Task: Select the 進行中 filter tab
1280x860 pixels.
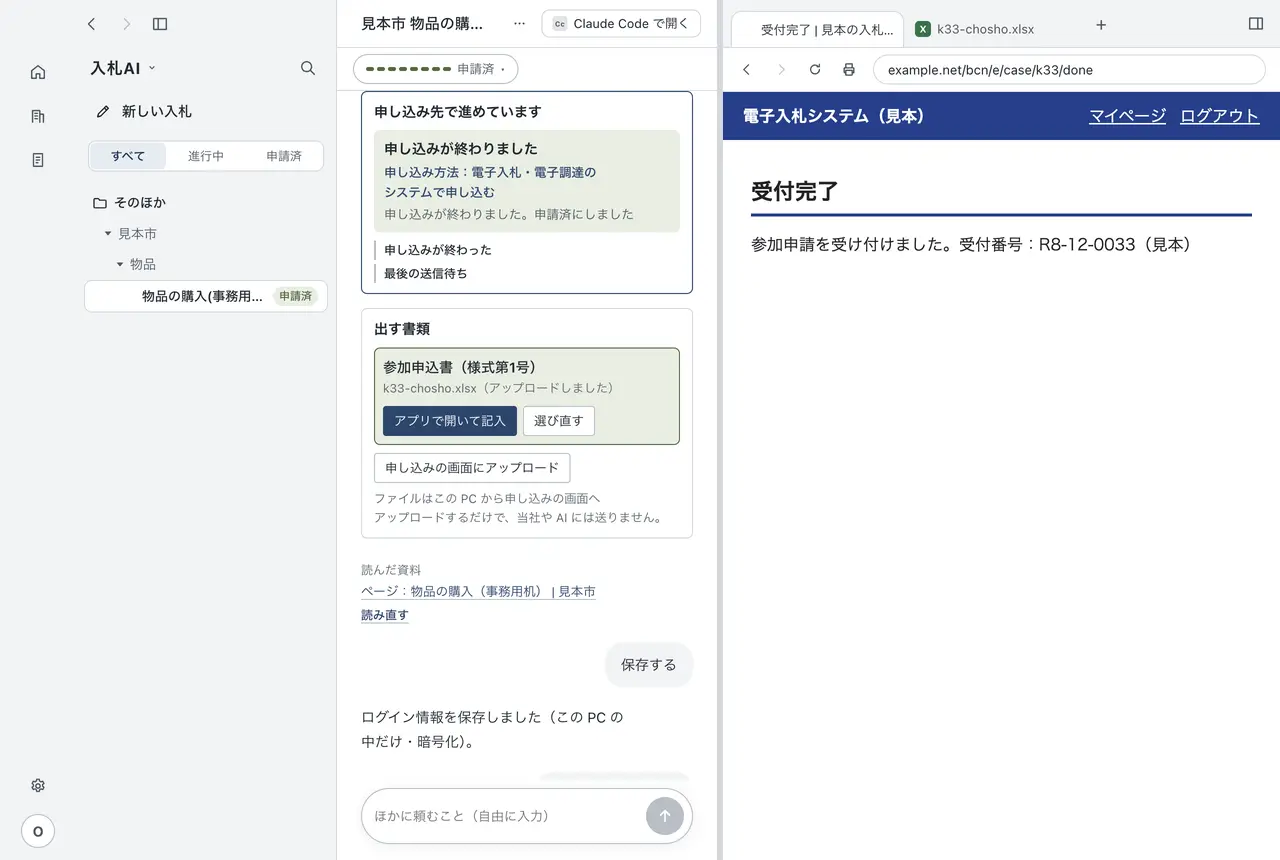Action: point(206,156)
